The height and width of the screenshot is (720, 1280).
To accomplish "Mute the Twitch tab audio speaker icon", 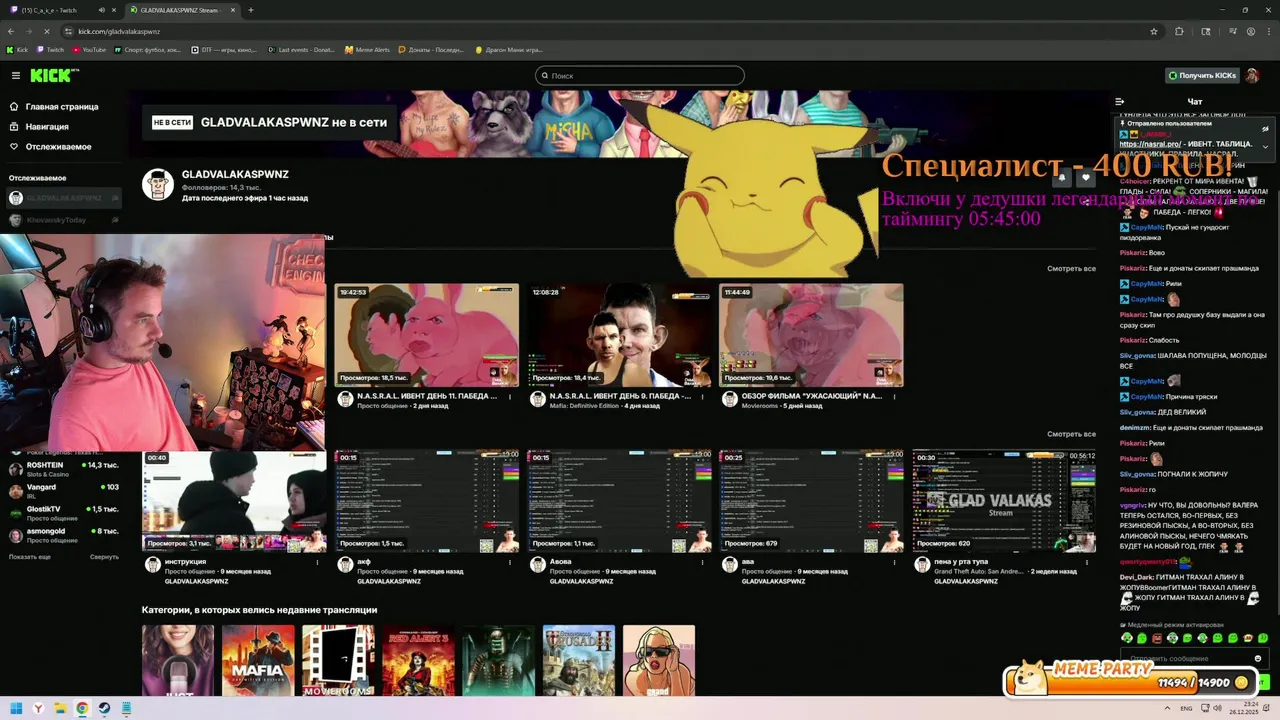I will [x=101, y=10].
